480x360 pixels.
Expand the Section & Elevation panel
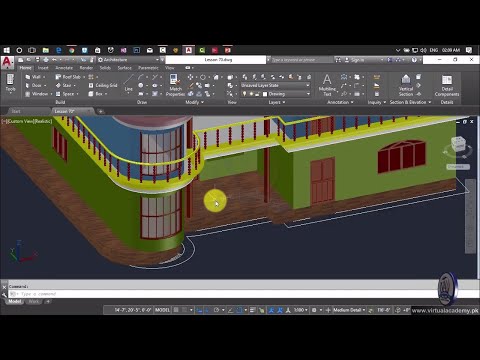(410, 102)
